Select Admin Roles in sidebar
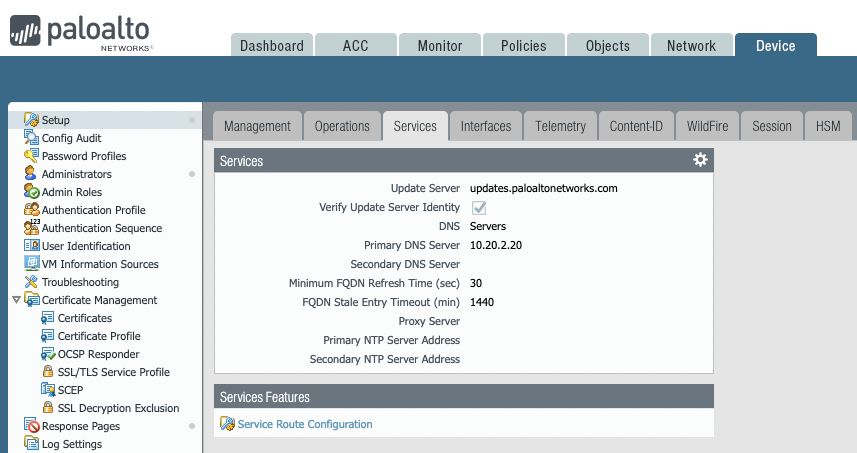The width and height of the screenshot is (857, 453). tap(72, 192)
